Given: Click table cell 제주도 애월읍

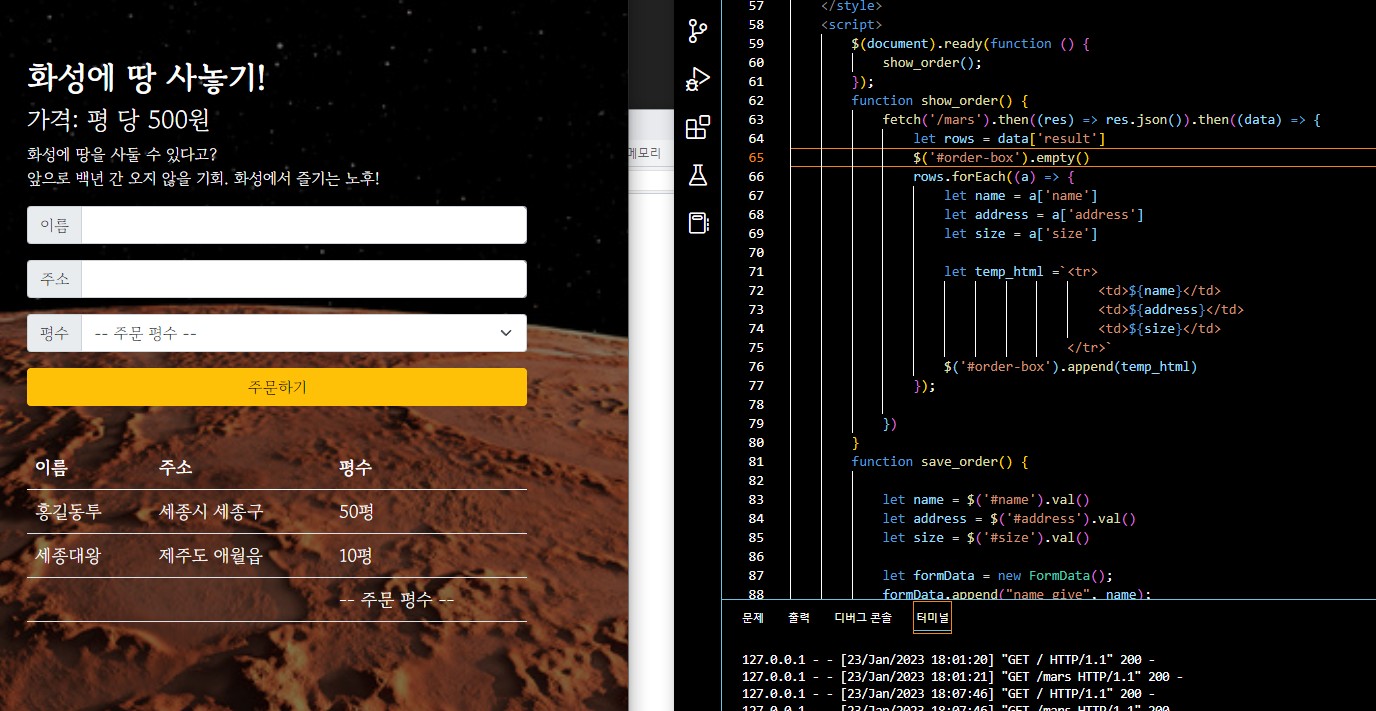Looking at the screenshot, I should pos(211,556).
